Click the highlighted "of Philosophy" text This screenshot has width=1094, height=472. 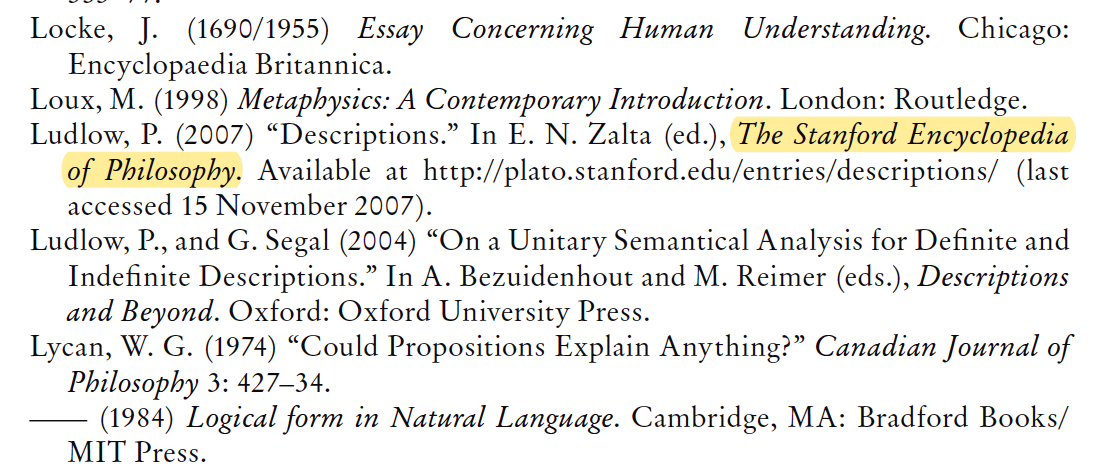152,171
